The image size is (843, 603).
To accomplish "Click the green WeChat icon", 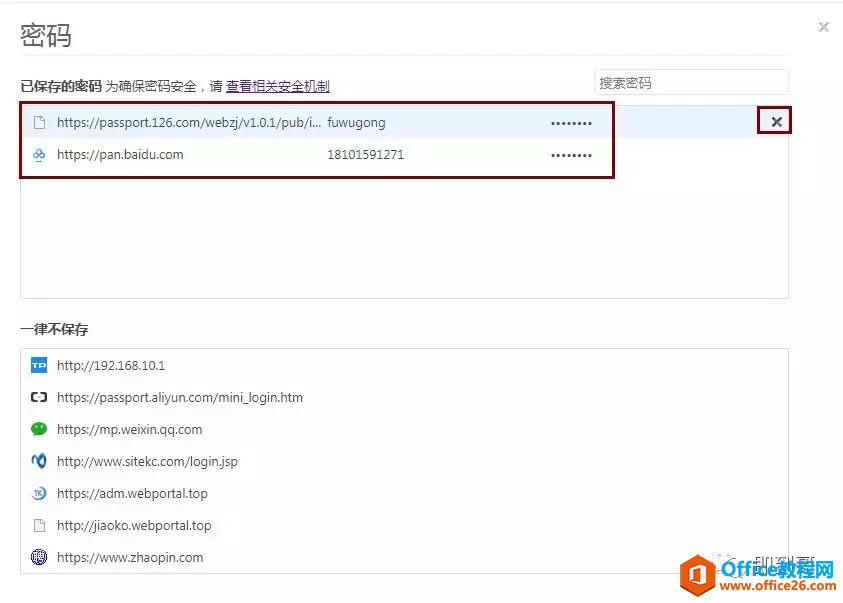I will pyautogui.click(x=39, y=429).
